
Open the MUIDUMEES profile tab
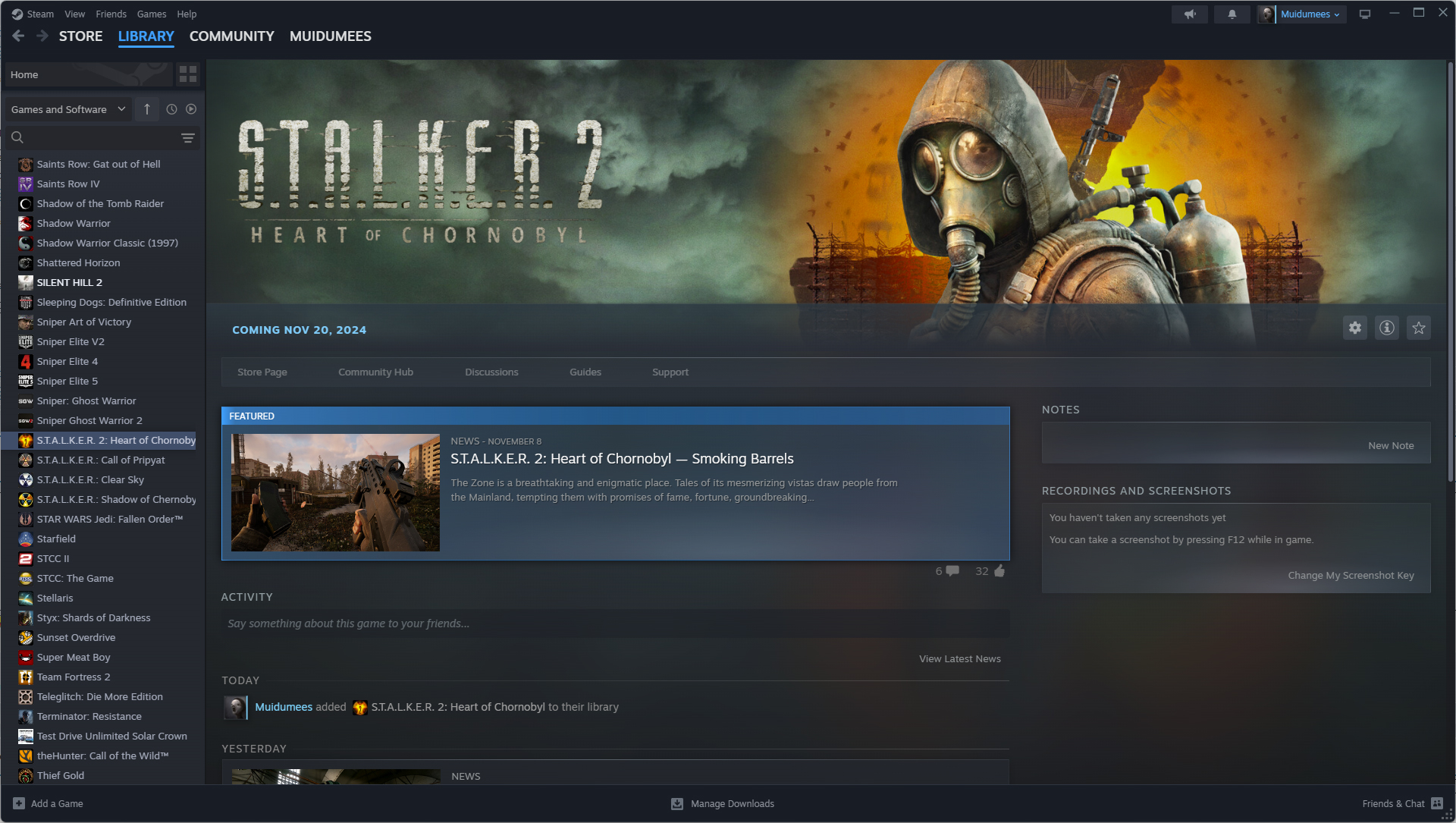tap(331, 36)
